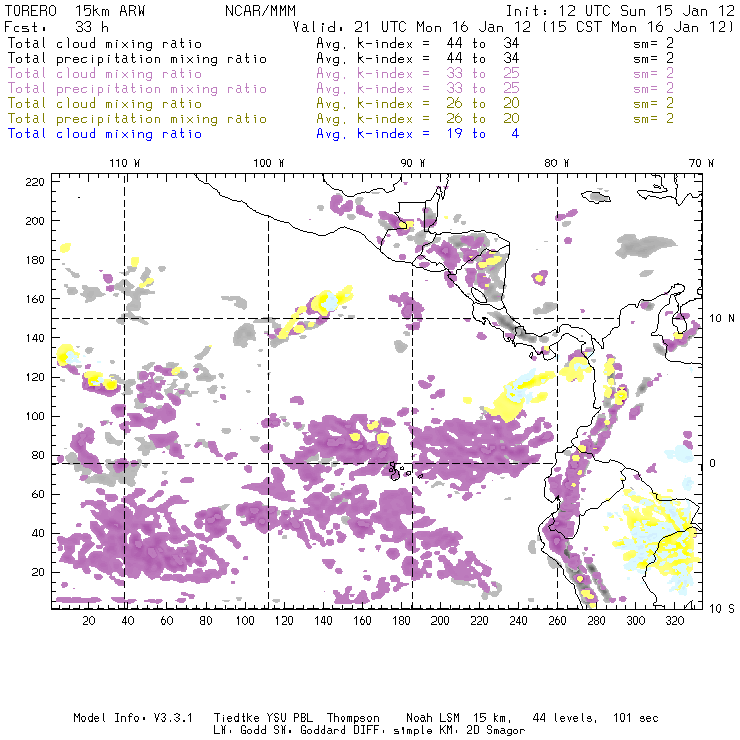Click the '100 W' longitude label

pyautogui.click(x=269, y=163)
